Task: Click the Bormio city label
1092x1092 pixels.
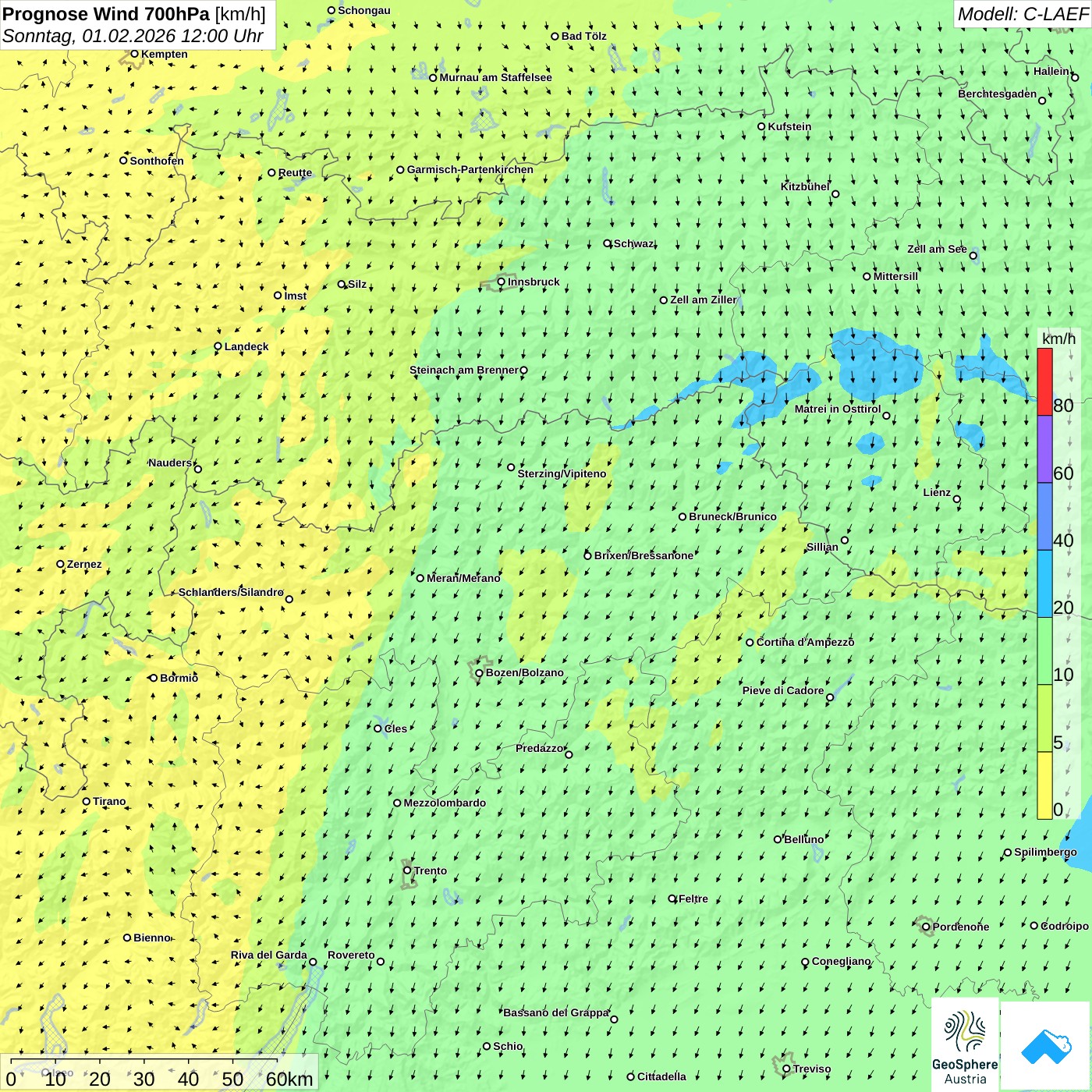Action: (x=179, y=678)
